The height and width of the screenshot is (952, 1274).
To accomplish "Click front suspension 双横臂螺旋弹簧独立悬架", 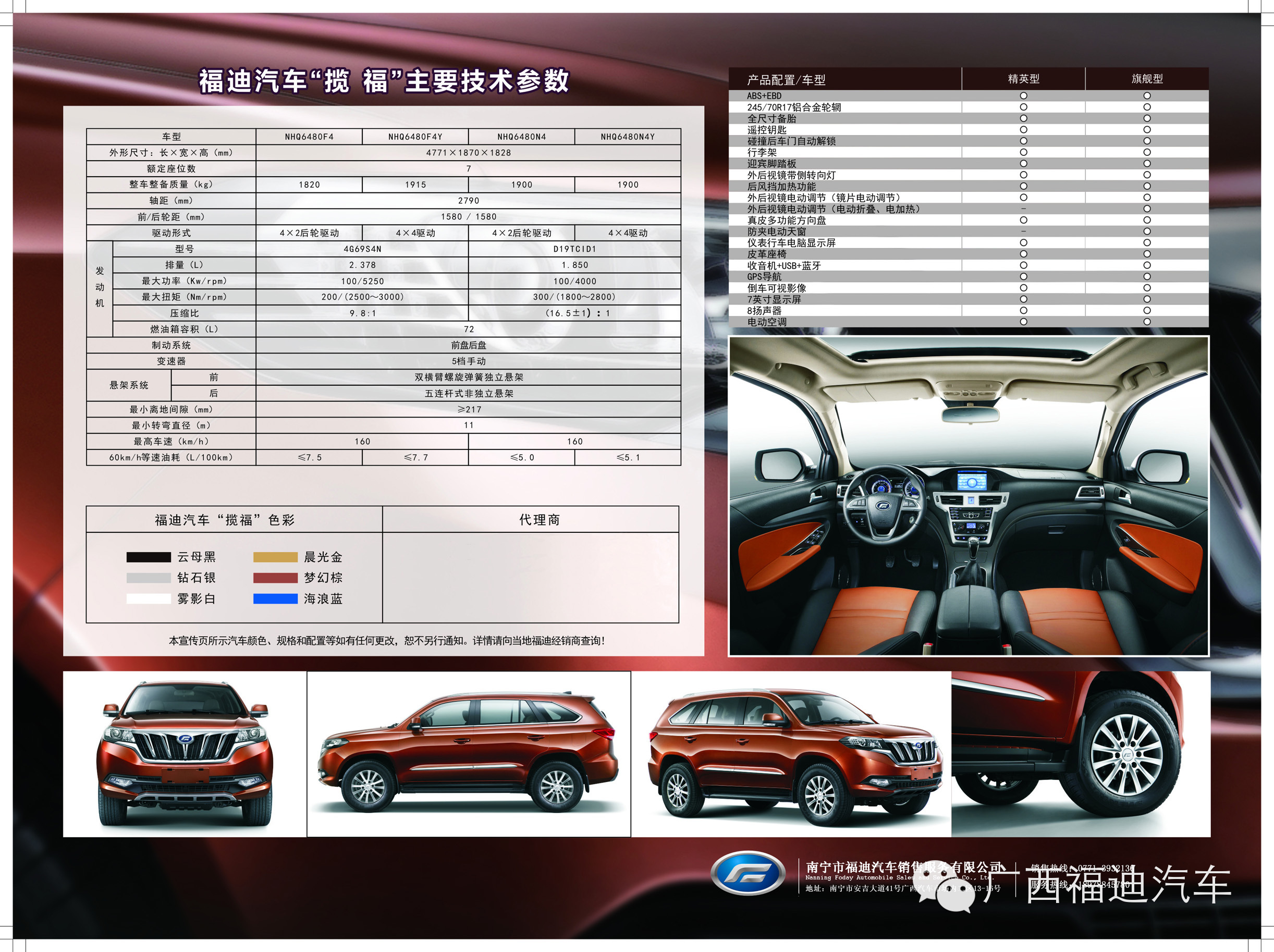I will (469, 377).
